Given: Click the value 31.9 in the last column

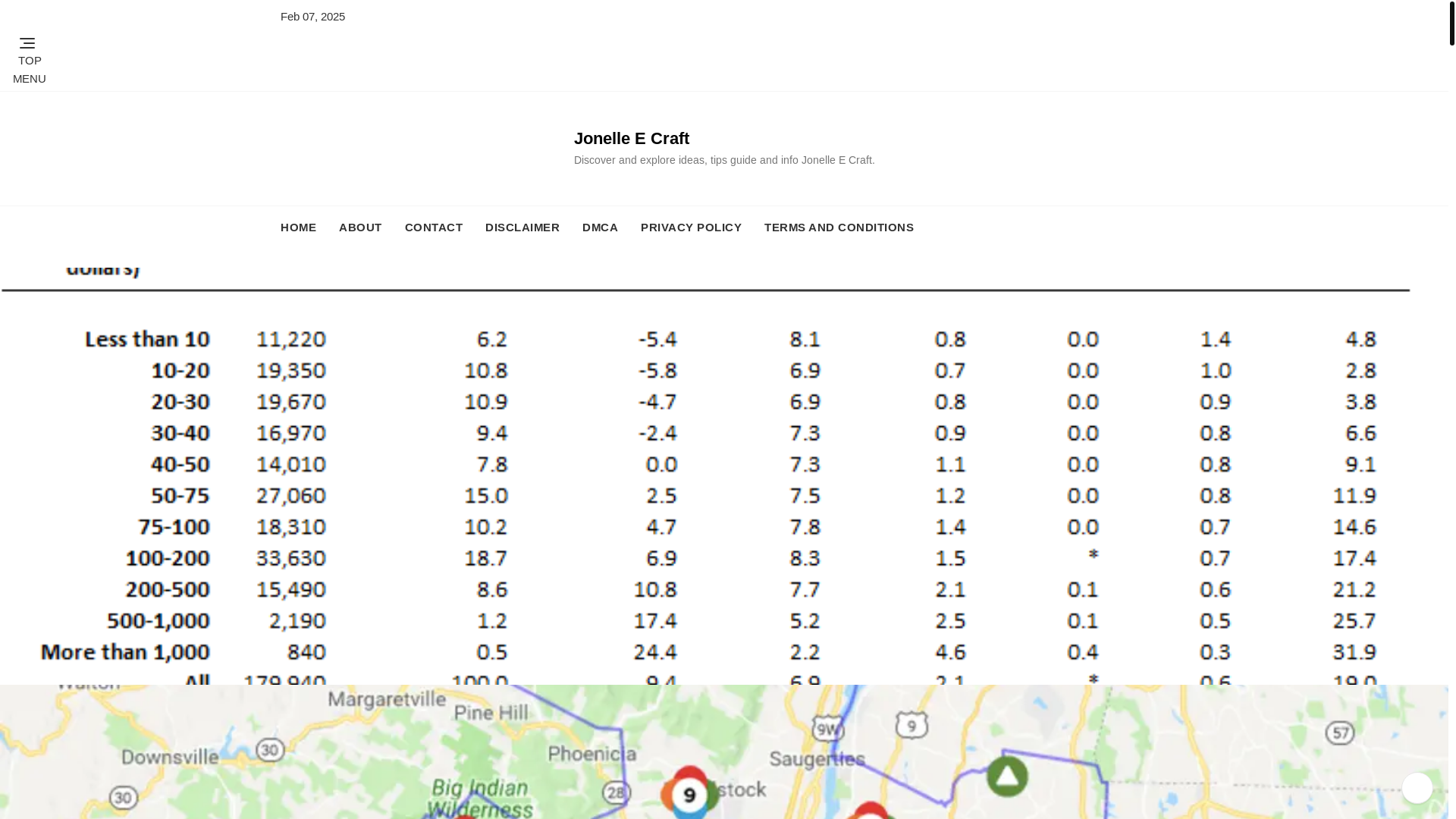Looking at the screenshot, I should click(1354, 652).
